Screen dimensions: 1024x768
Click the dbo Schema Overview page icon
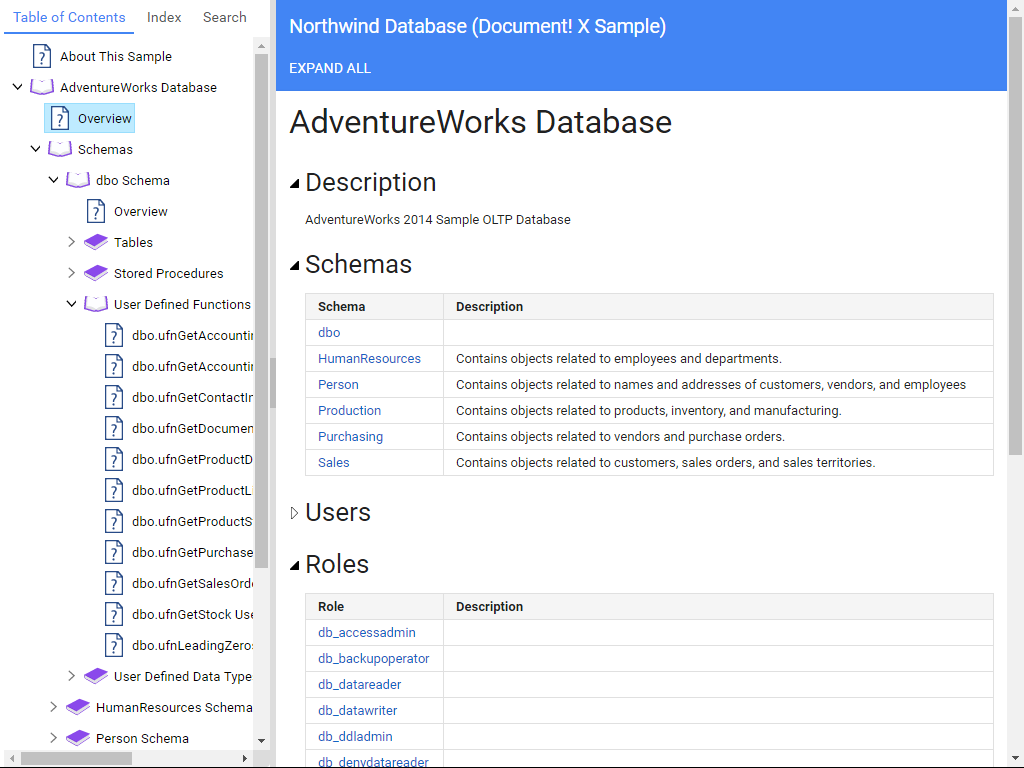point(96,211)
